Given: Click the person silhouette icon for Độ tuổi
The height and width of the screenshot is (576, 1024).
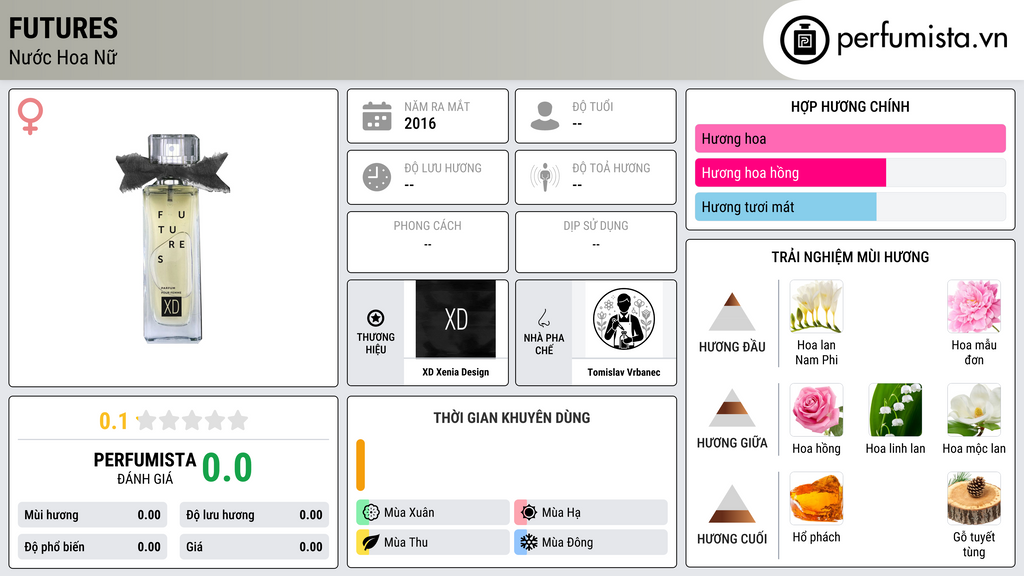Looking at the screenshot, I should click(x=545, y=116).
